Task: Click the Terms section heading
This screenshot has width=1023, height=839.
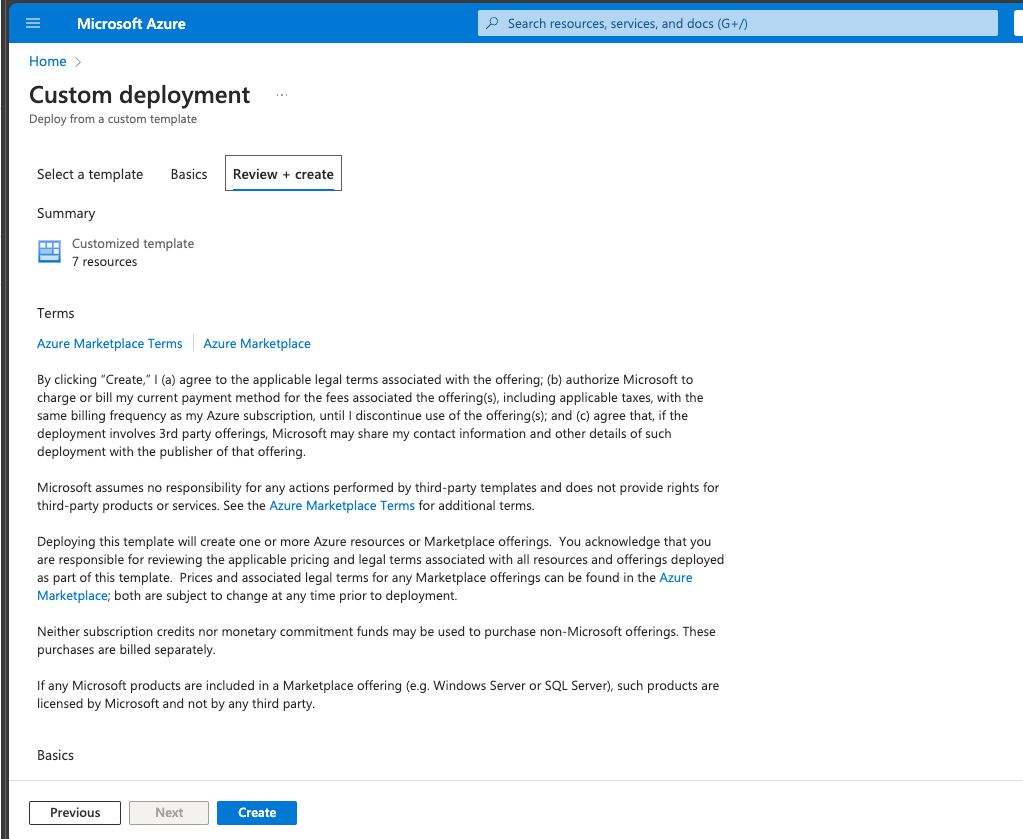Action: pos(55,313)
